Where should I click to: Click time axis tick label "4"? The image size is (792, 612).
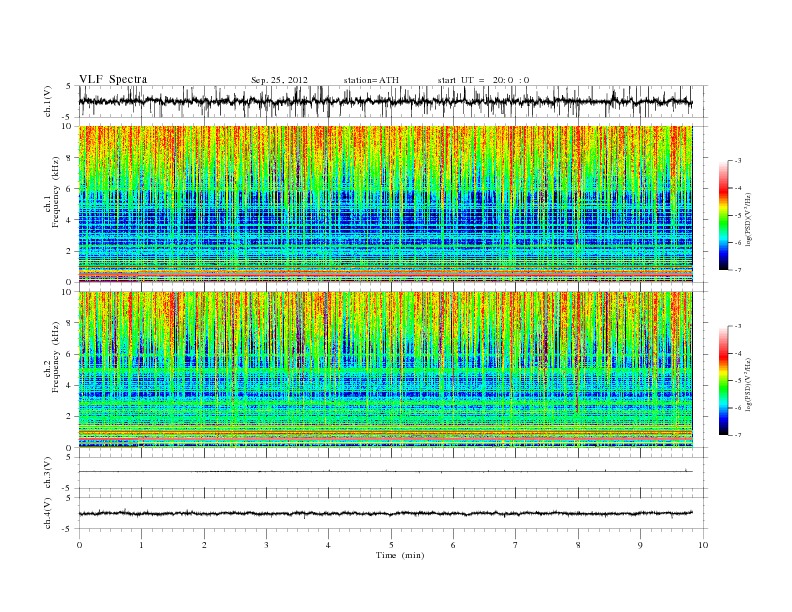click(328, 545)
